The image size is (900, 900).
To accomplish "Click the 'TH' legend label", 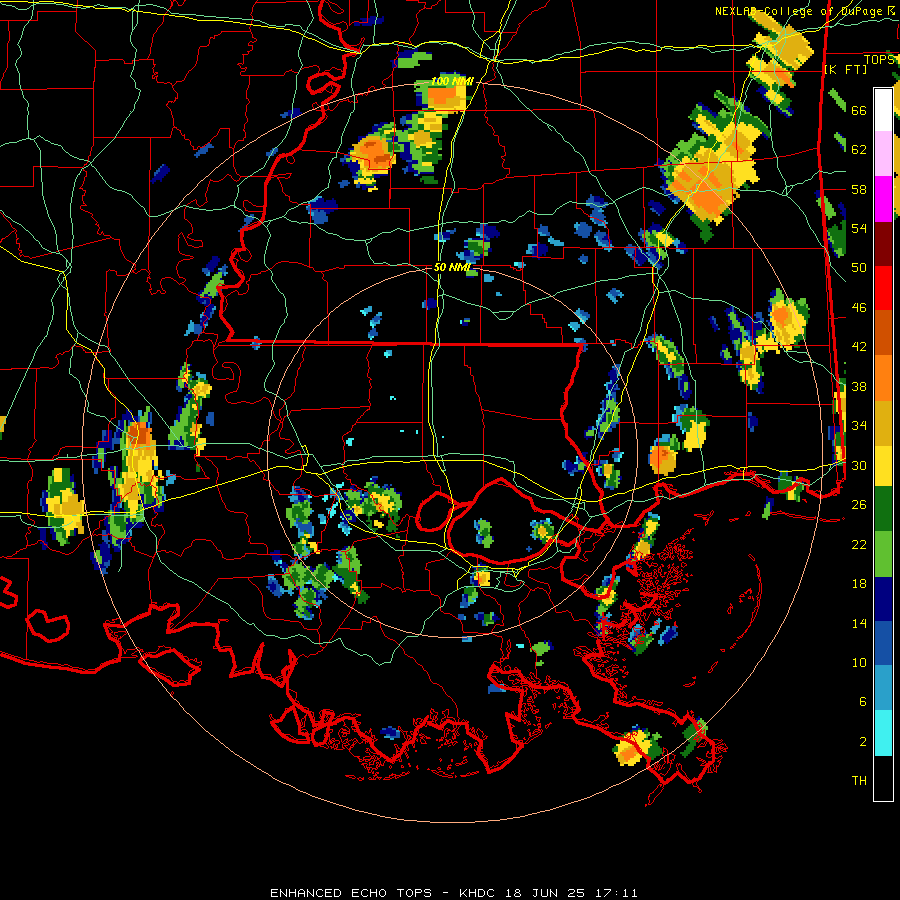I will tap(859, 781).
